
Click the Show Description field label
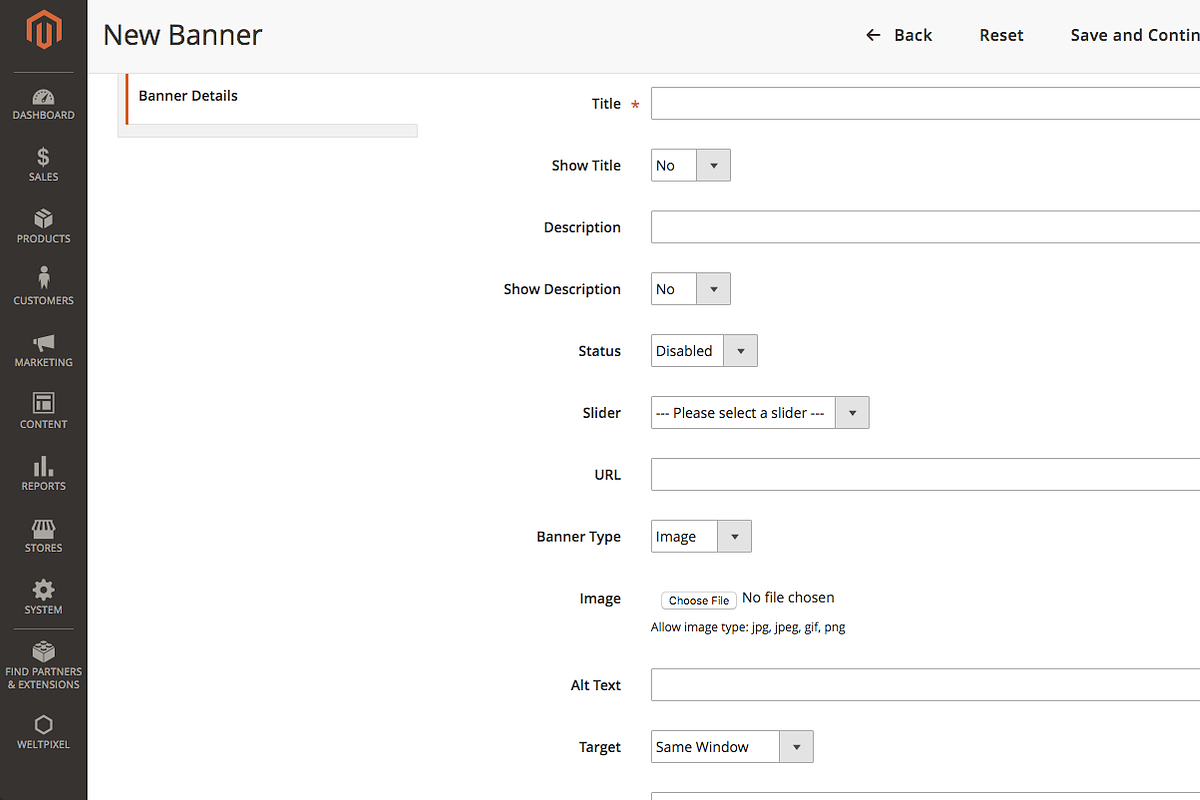pyautogui.click(x=562, y=289)
